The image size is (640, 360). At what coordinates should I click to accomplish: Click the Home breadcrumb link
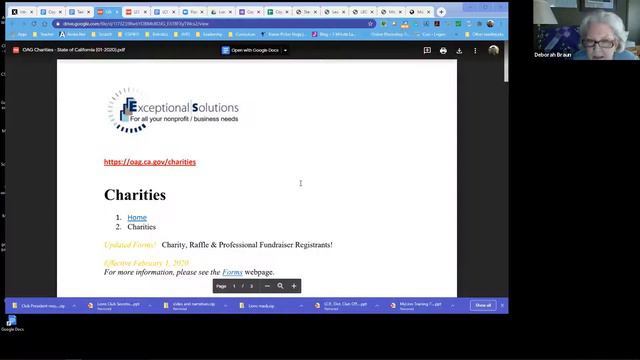click(x=137, y=218)
